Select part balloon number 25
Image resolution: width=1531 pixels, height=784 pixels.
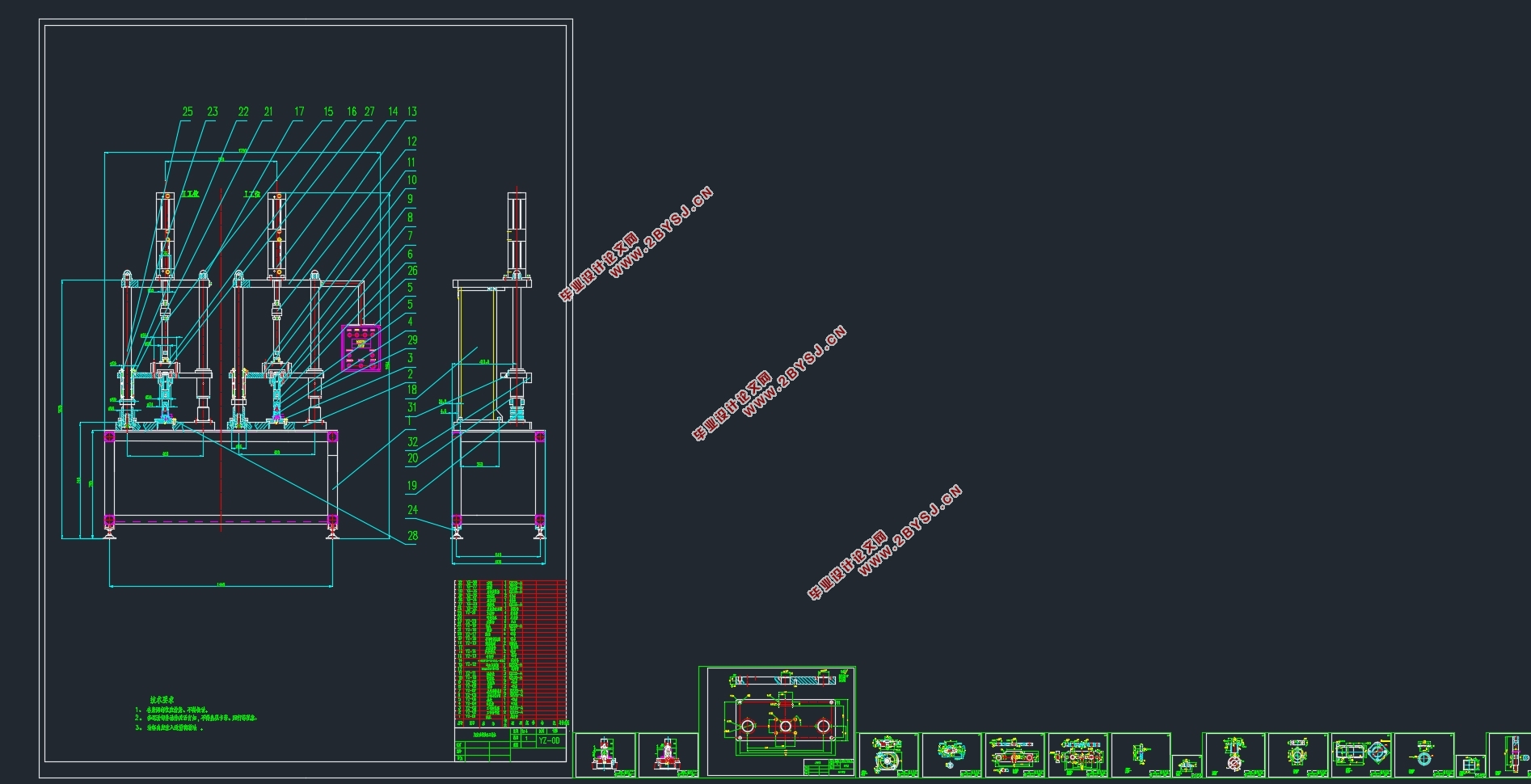click(188, 112)
